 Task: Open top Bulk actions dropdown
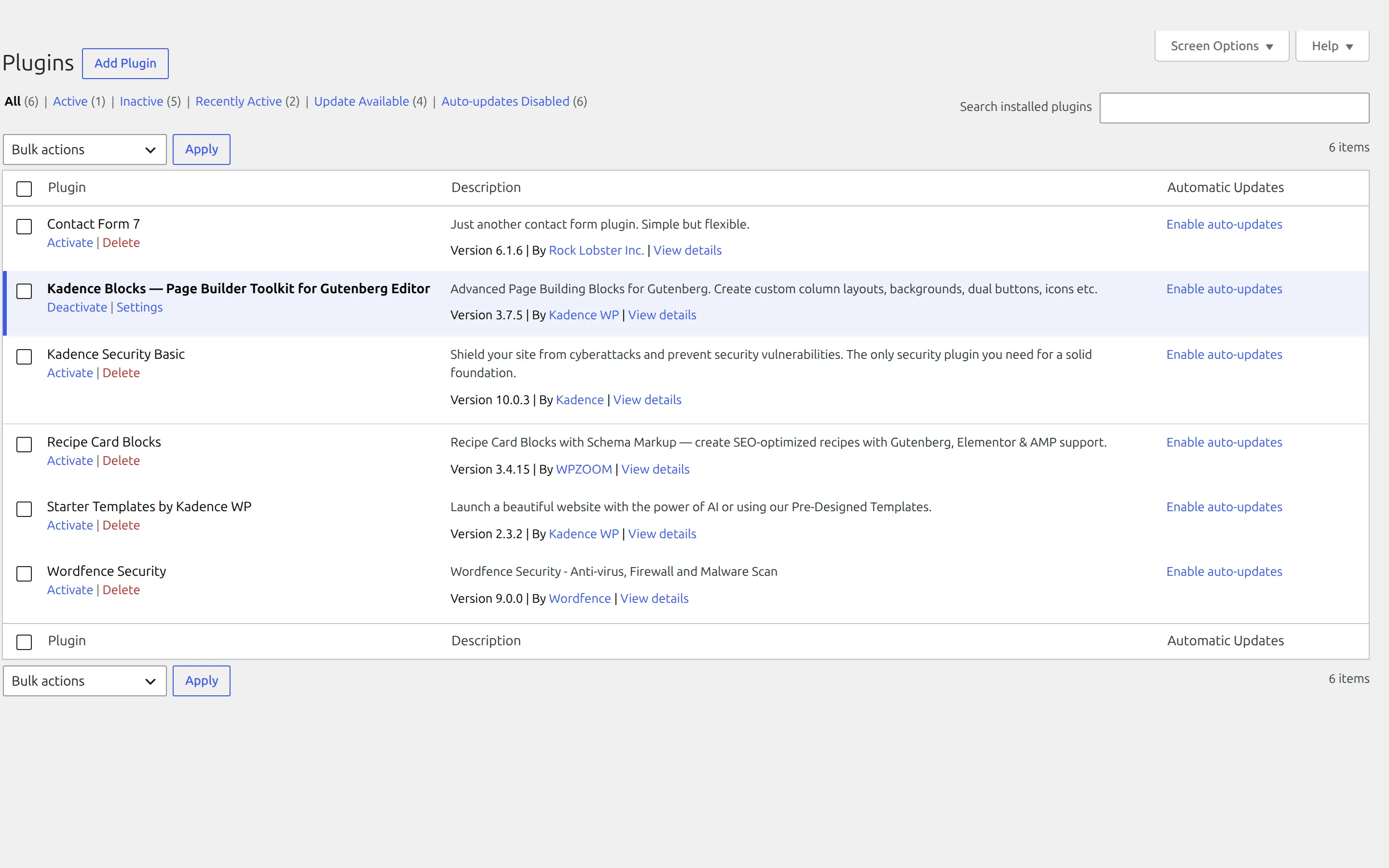(x=85, y=149)
